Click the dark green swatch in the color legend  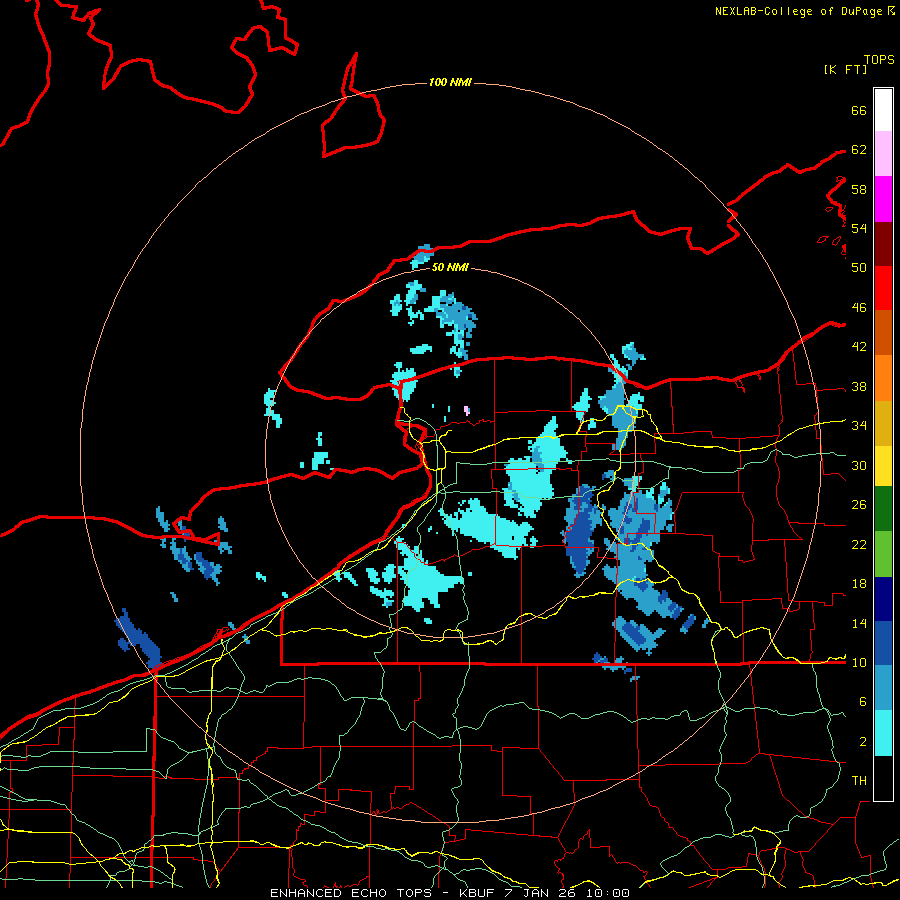883,508
